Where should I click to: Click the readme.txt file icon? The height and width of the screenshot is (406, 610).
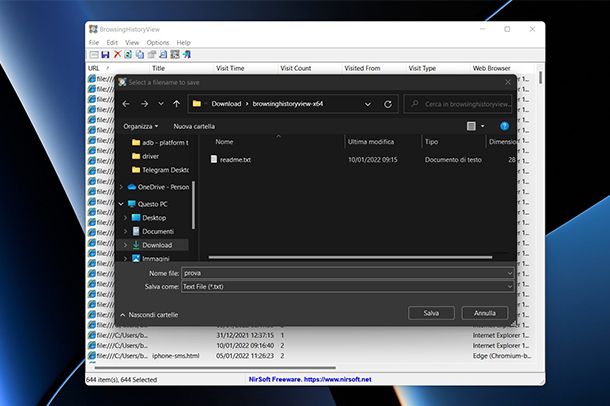(214, 159)
